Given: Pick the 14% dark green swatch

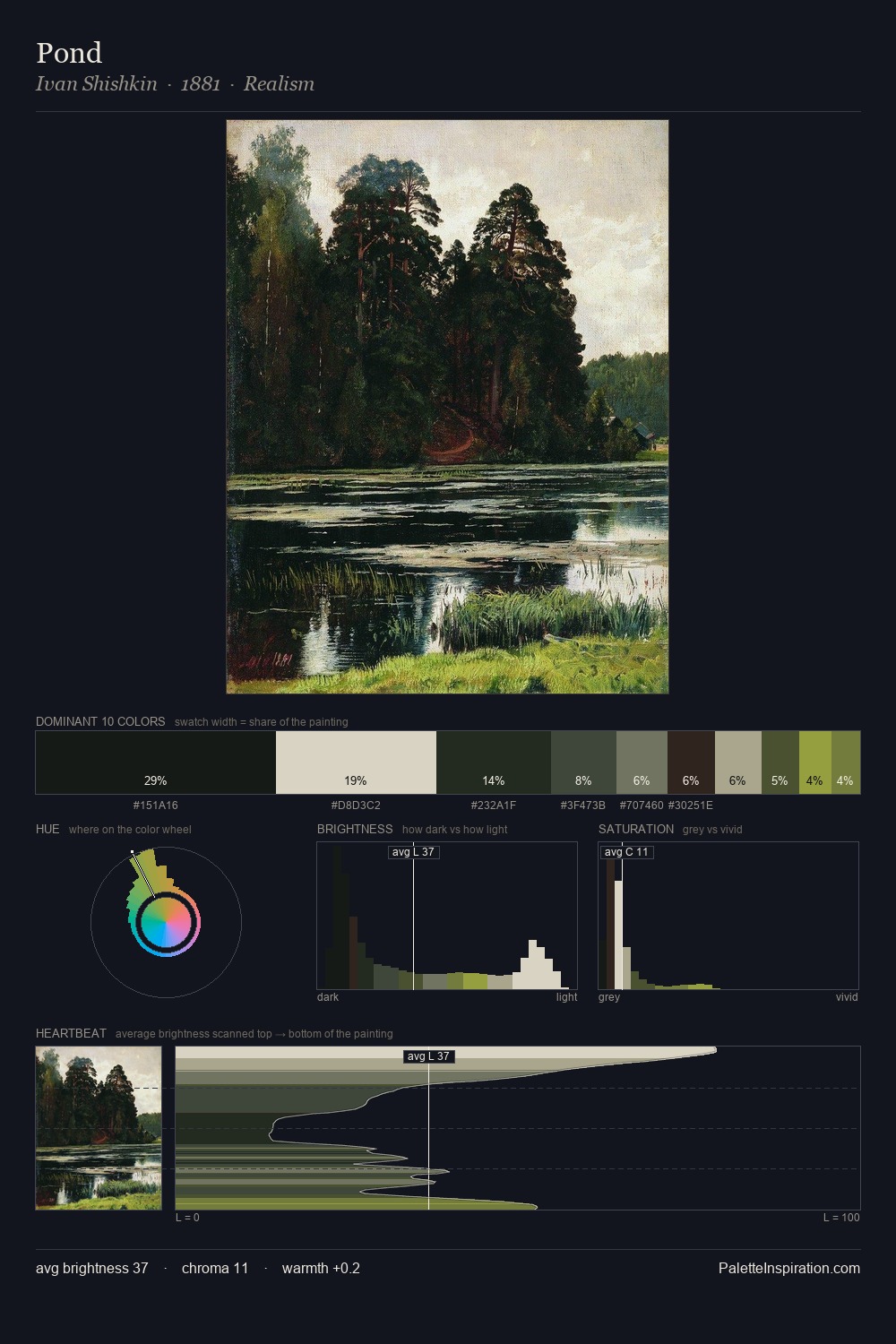Looking at the screenshot, I should (x=494, y=762).
